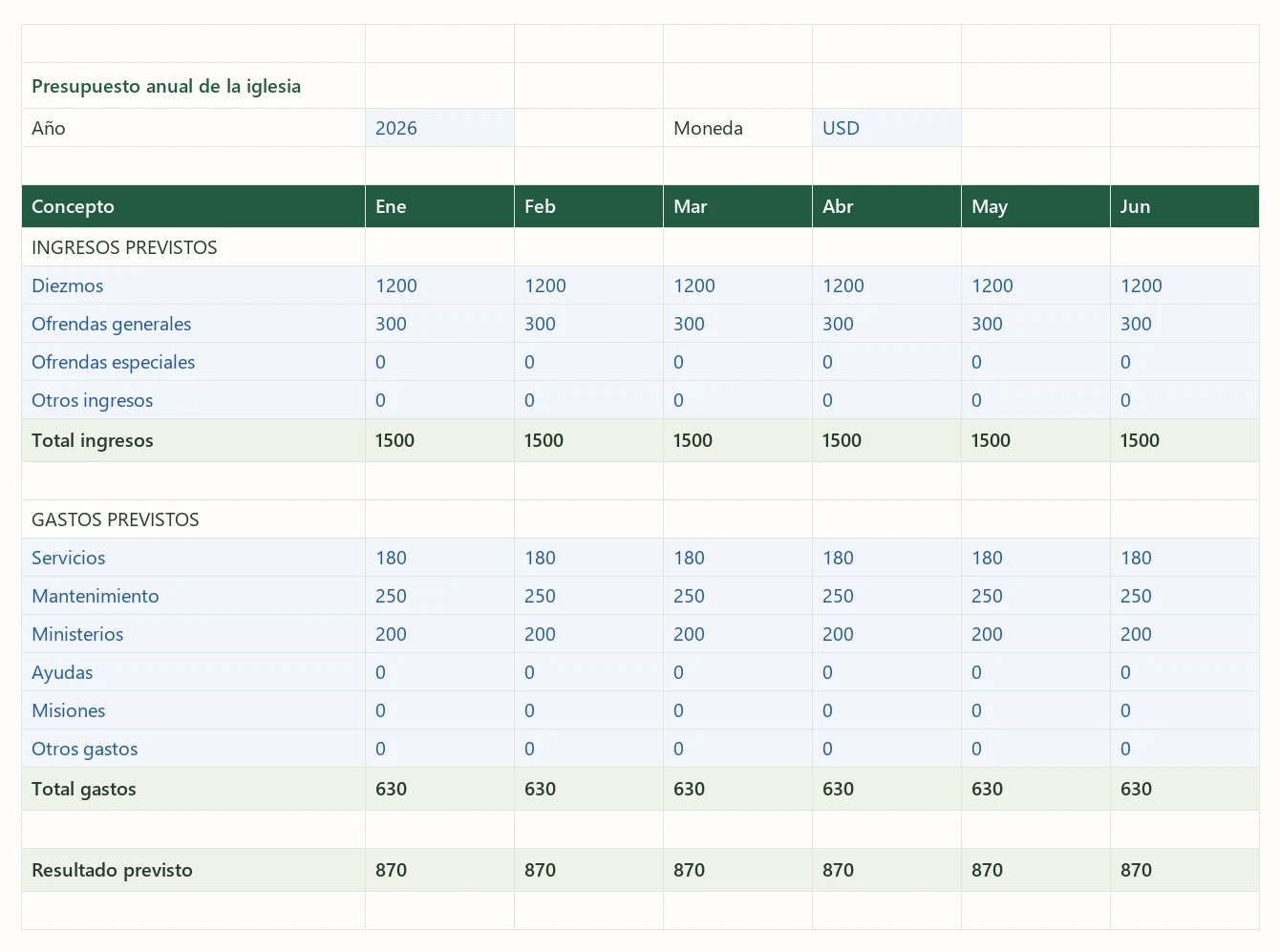Edit Mantenimiento amount 250 for Abr
1280x952 pixels.
pos(886,596)
